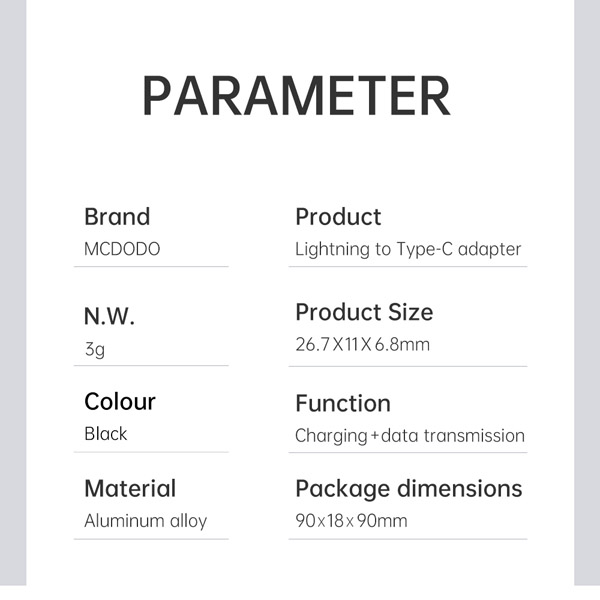Click the 90x18x90mm package value
The width and height of the screenshot is (600, 600).
(351, 521)
